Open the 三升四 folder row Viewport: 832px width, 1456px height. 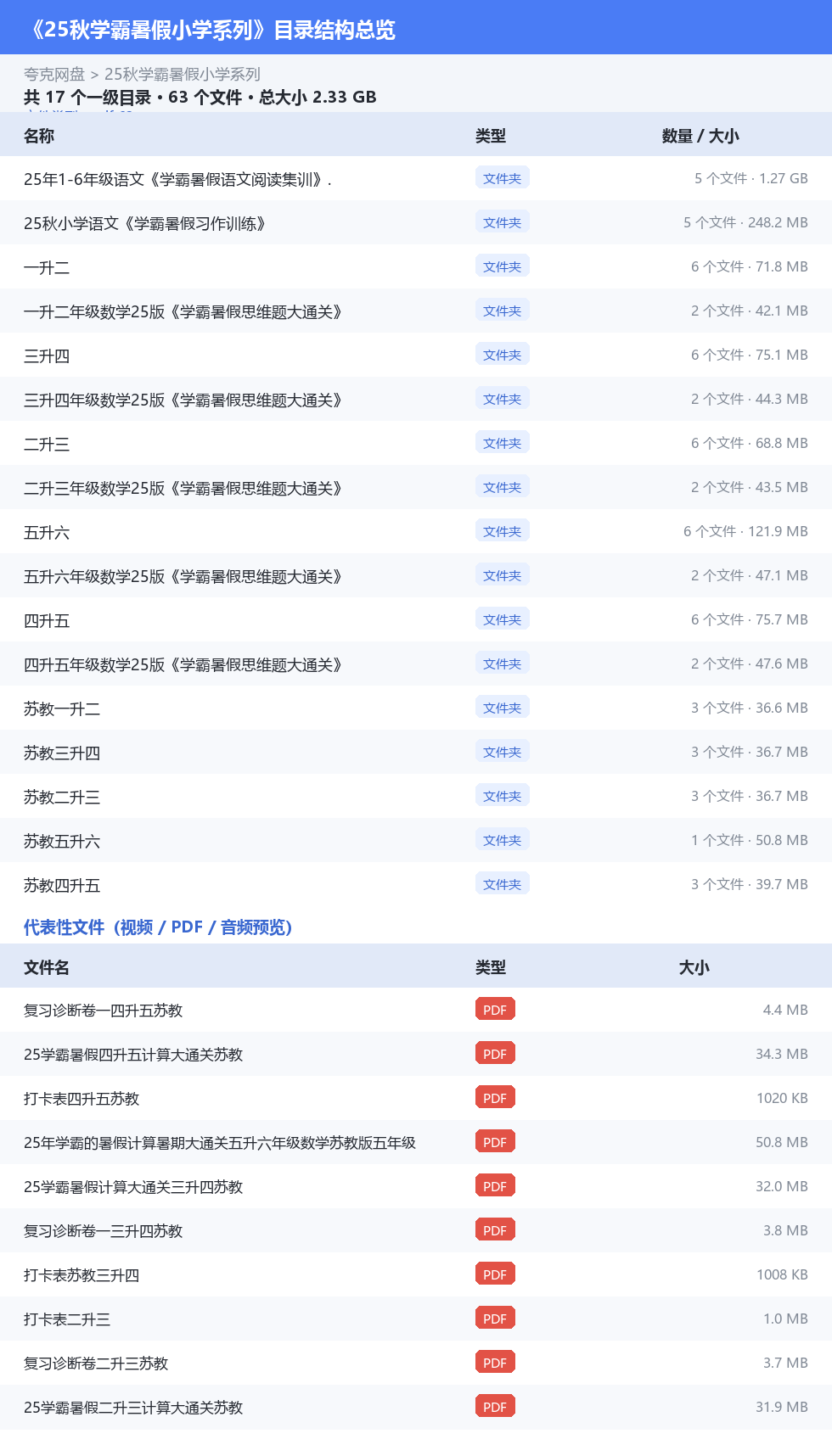coord(416,356)
